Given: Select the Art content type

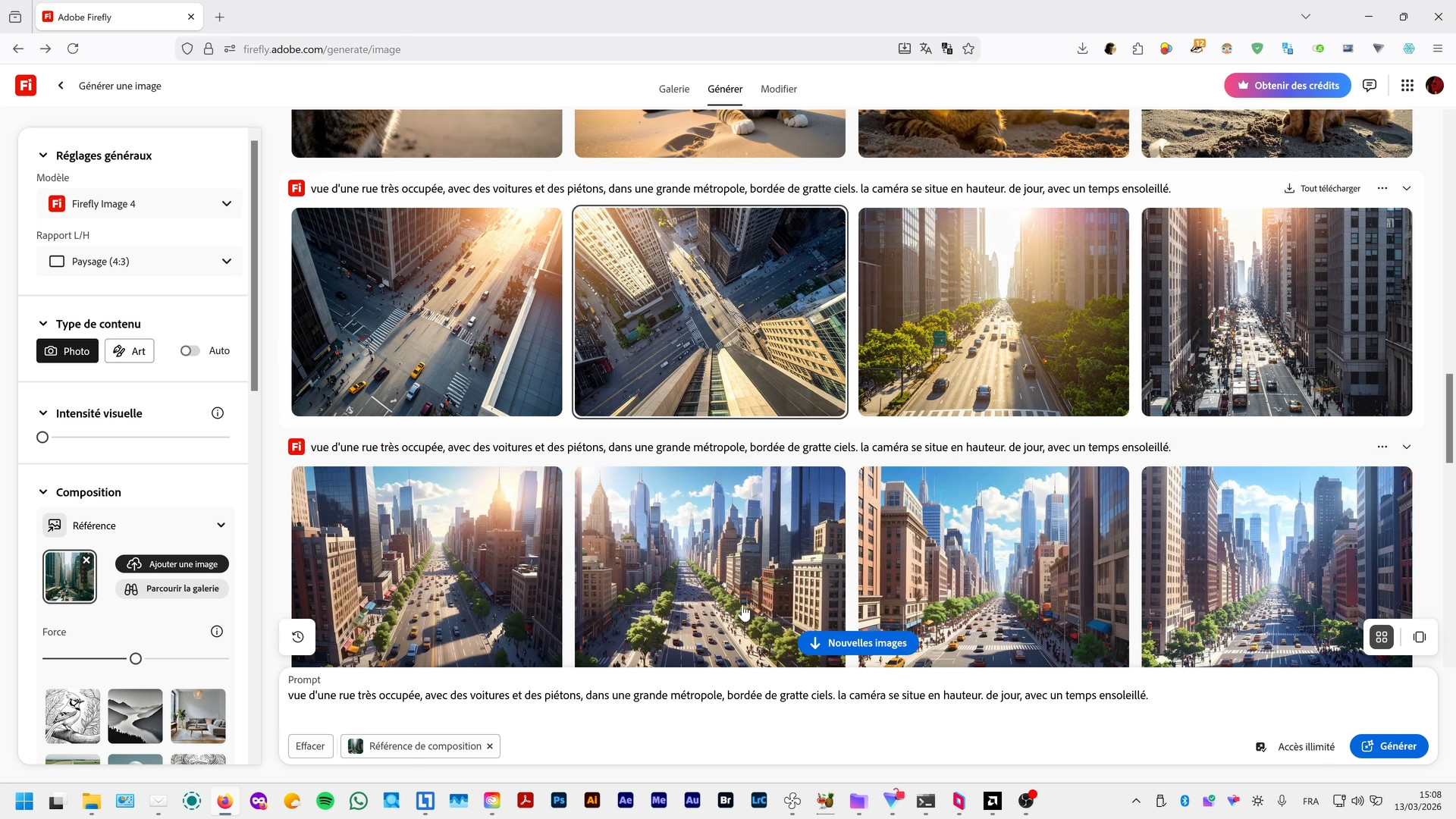Looking at the screenshot, I should [130, 351].
